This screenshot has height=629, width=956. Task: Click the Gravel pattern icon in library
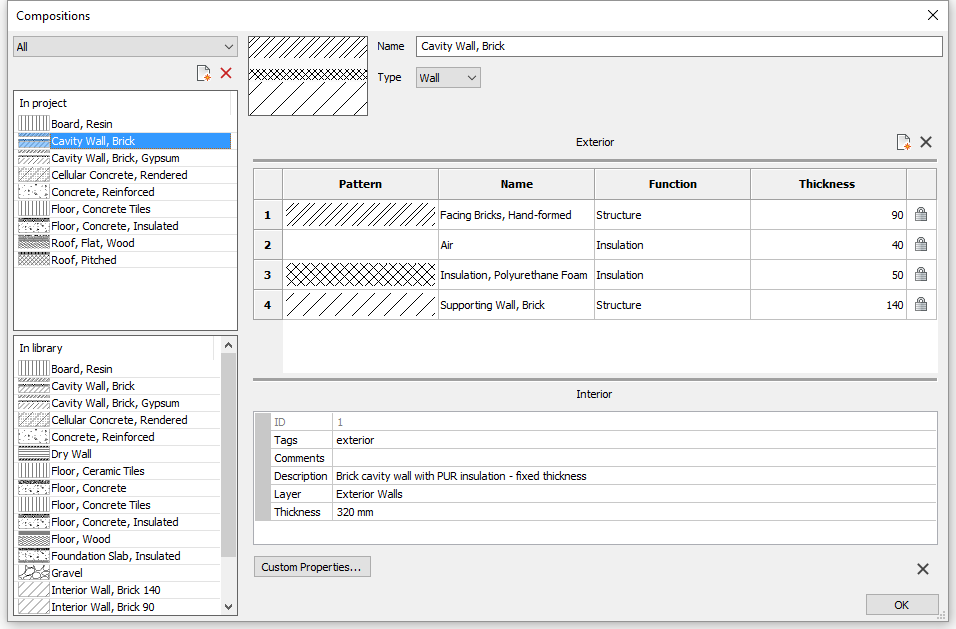point(34,573)
